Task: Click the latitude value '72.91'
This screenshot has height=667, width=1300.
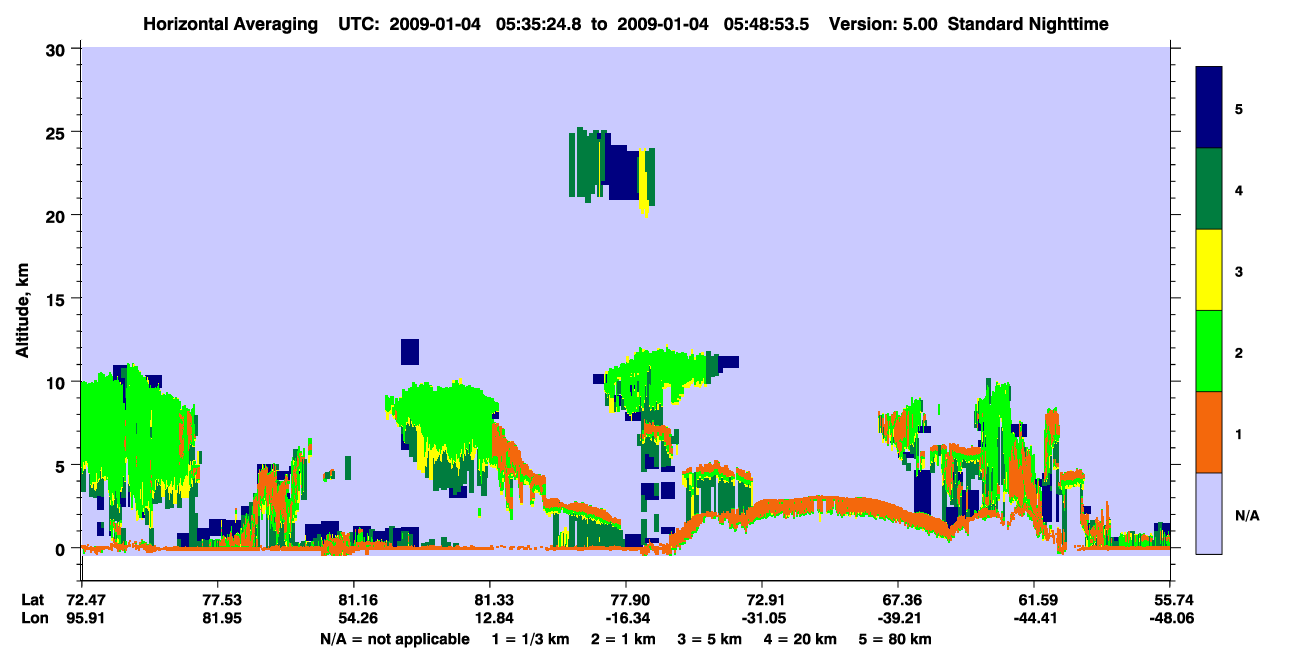Action: click(x=762, y=600)
